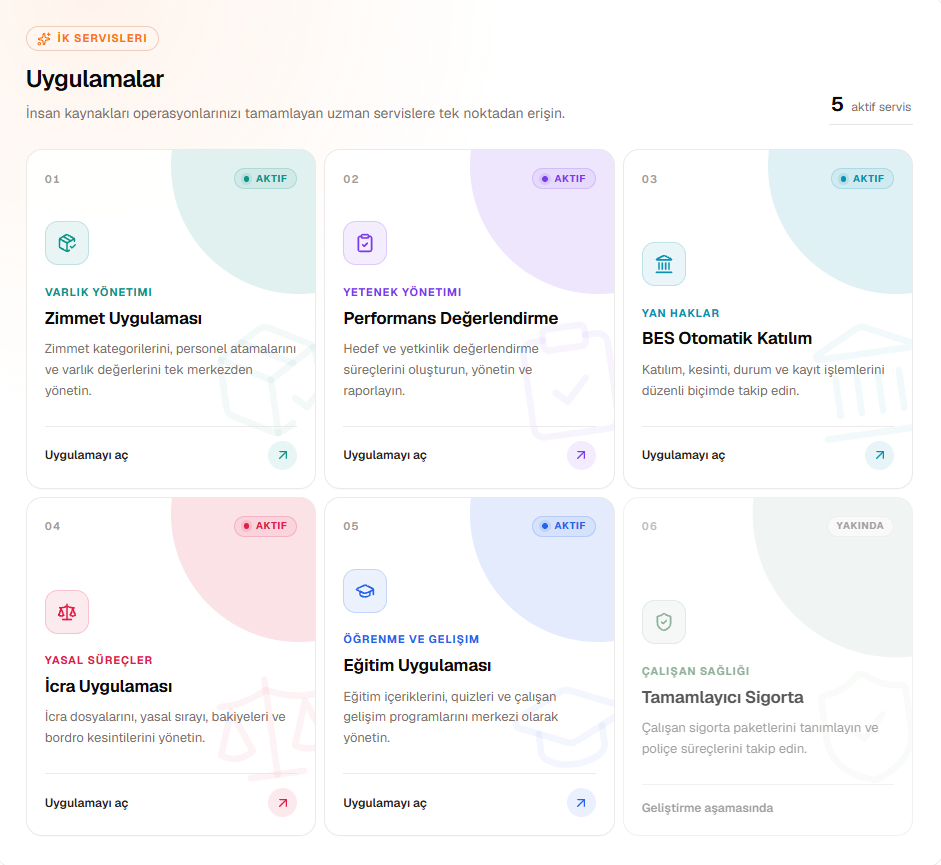Click the YAKINDA badge on the Tamamlayıcı Sigorta card

pos(860,526)
